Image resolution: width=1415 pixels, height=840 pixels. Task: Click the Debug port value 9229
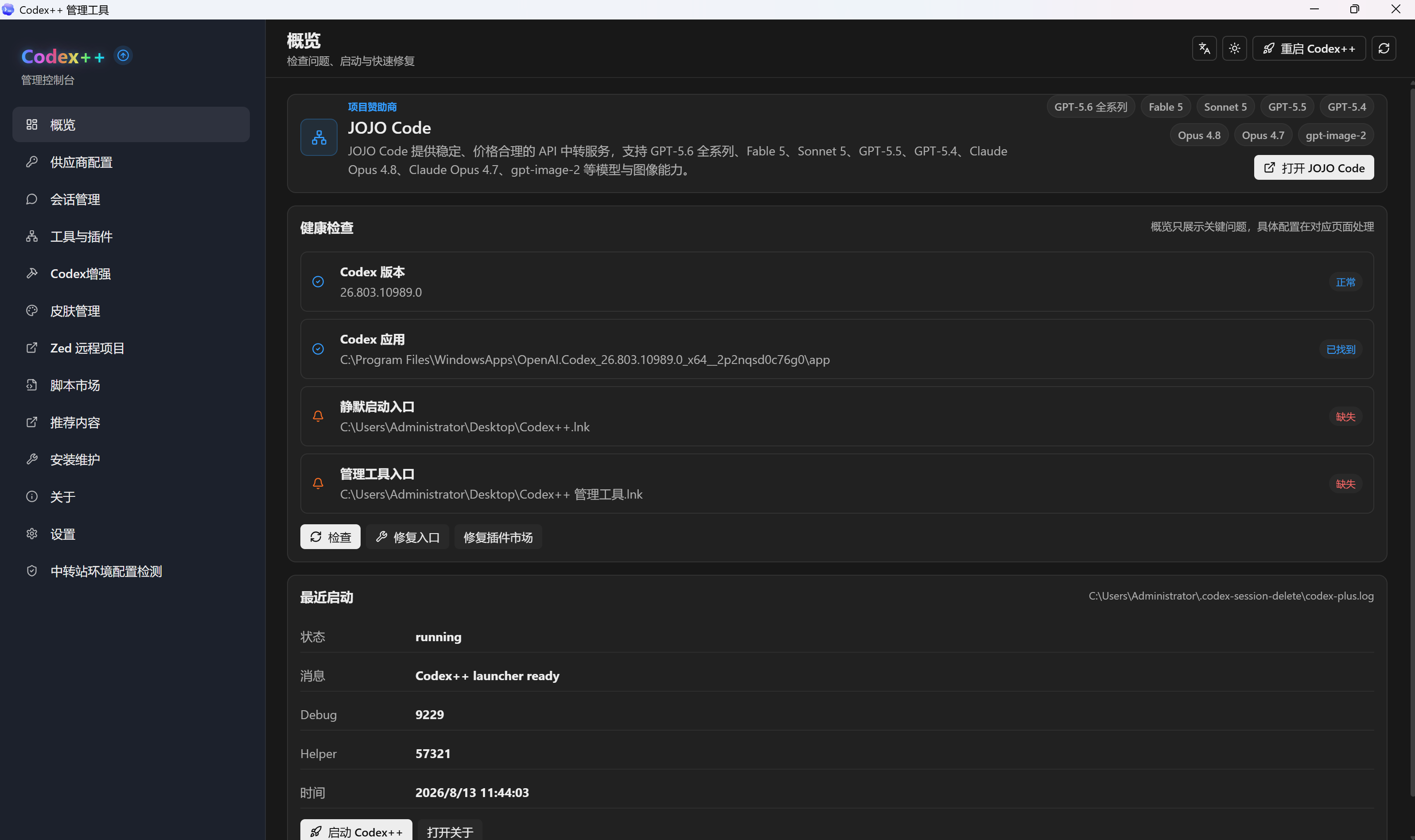pyautogui.click(x=430, y=715)
